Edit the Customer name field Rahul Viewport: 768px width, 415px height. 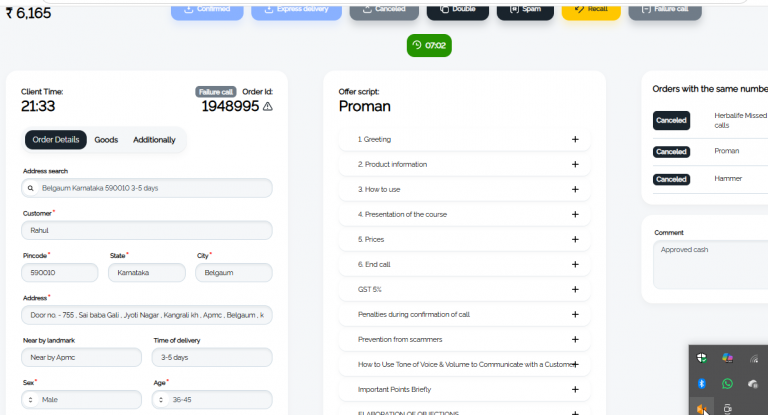pyautogui.click(x=147, y=230)
